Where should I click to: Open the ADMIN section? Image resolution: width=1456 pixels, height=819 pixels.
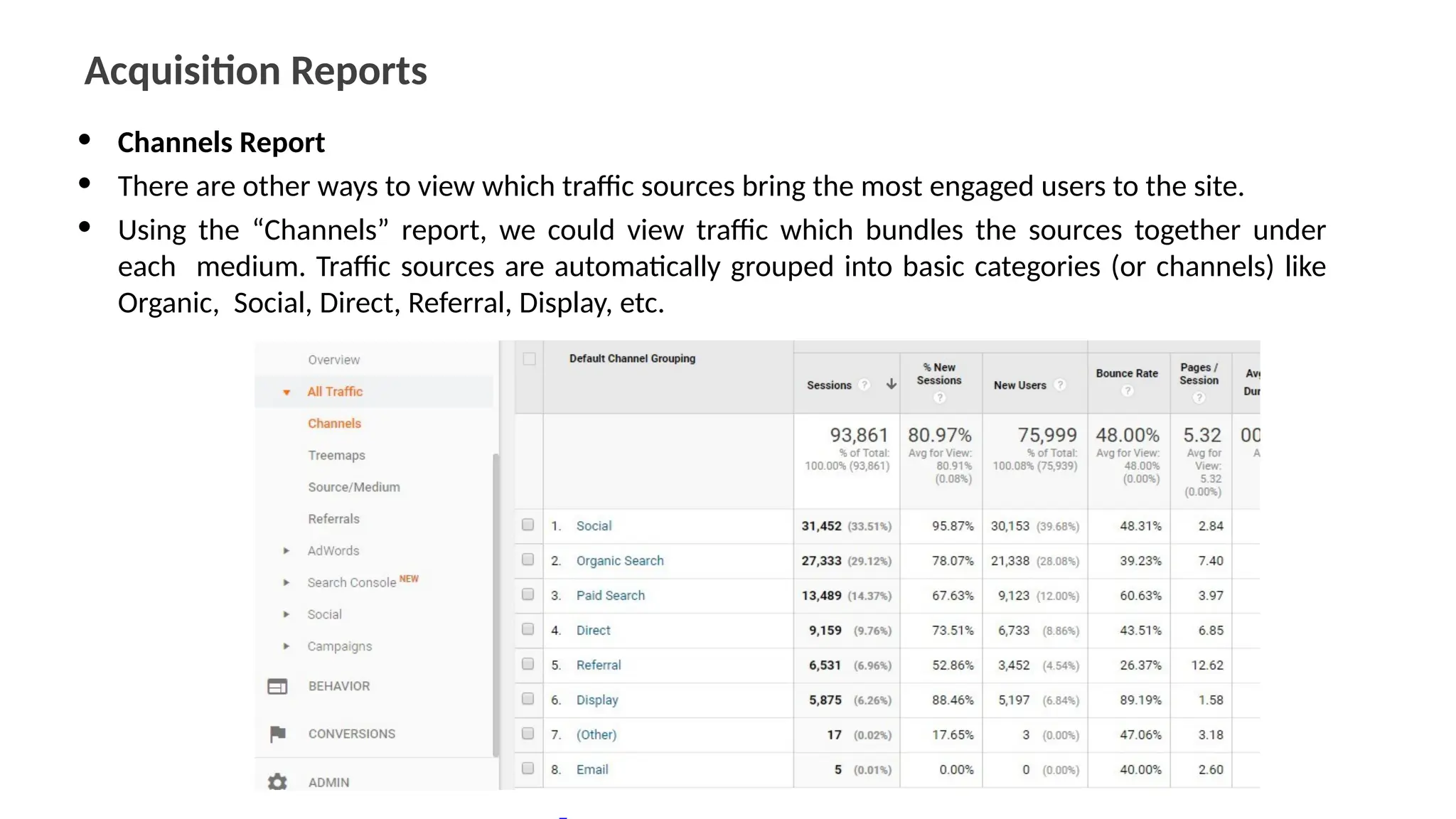coord(328,782)
